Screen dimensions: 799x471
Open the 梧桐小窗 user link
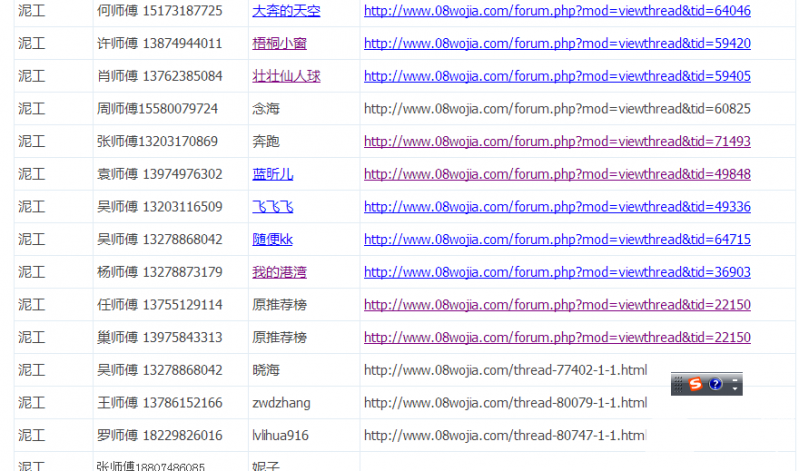[279, 43]
